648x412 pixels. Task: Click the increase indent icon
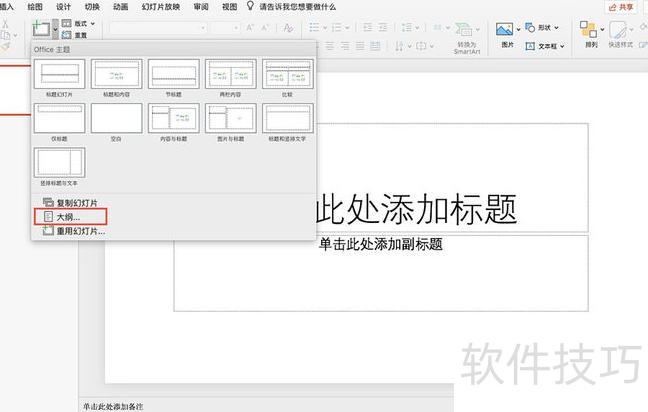point(383,27)
